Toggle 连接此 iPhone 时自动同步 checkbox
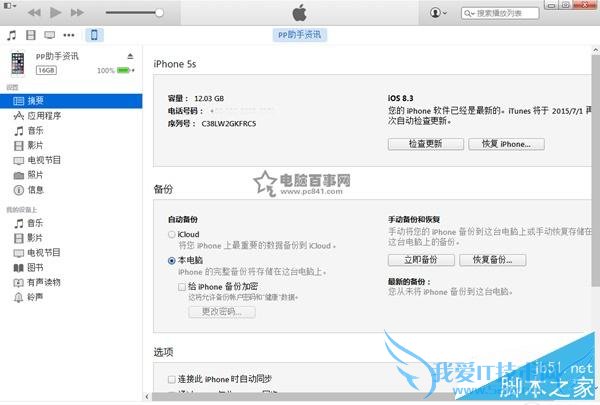This screenshot has height=405, width=600. click(x=172, y=379)
